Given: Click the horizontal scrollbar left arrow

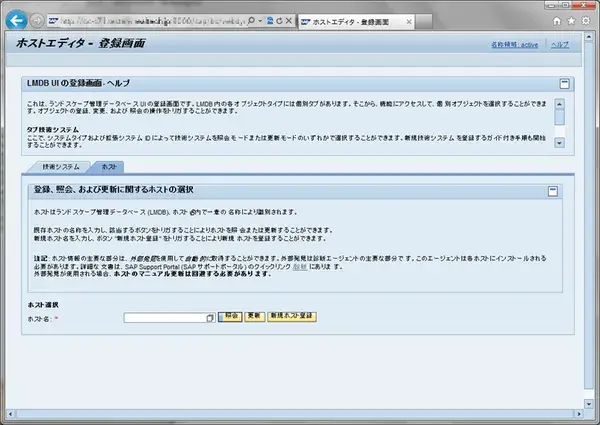Looking at the screenshot, I should click(10, 414).
